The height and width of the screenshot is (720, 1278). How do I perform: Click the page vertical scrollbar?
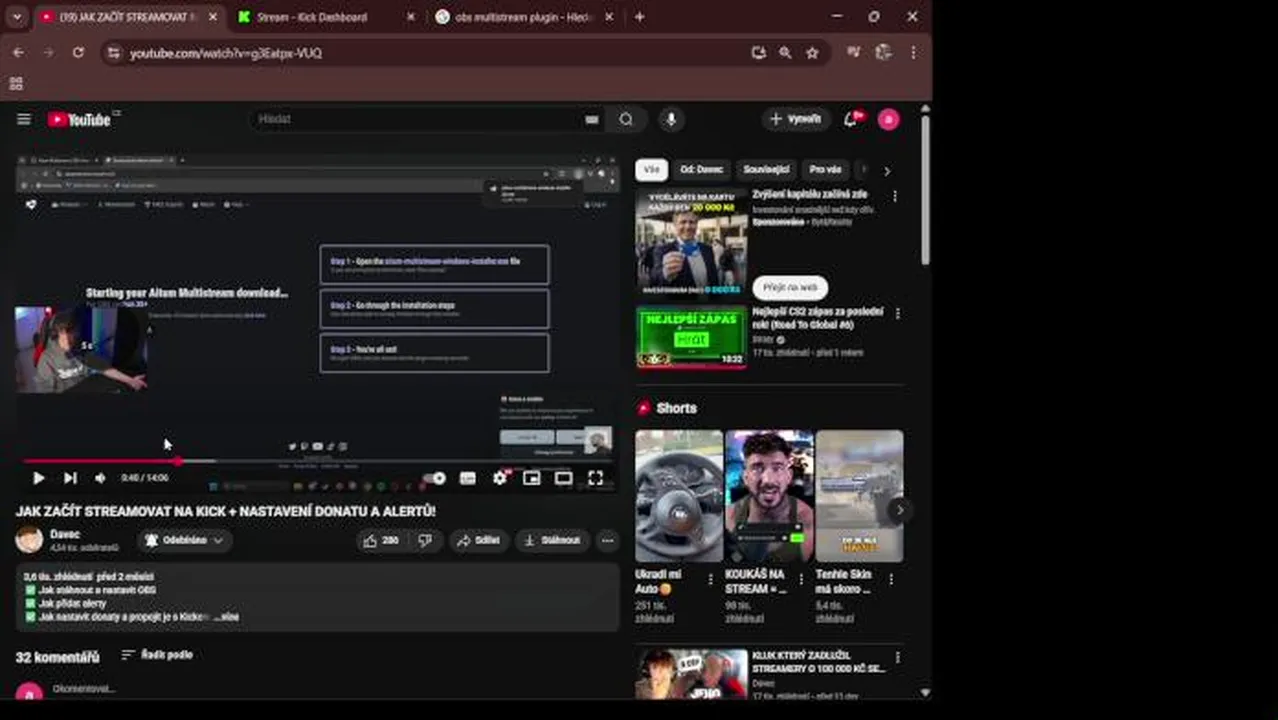[925, 190]
